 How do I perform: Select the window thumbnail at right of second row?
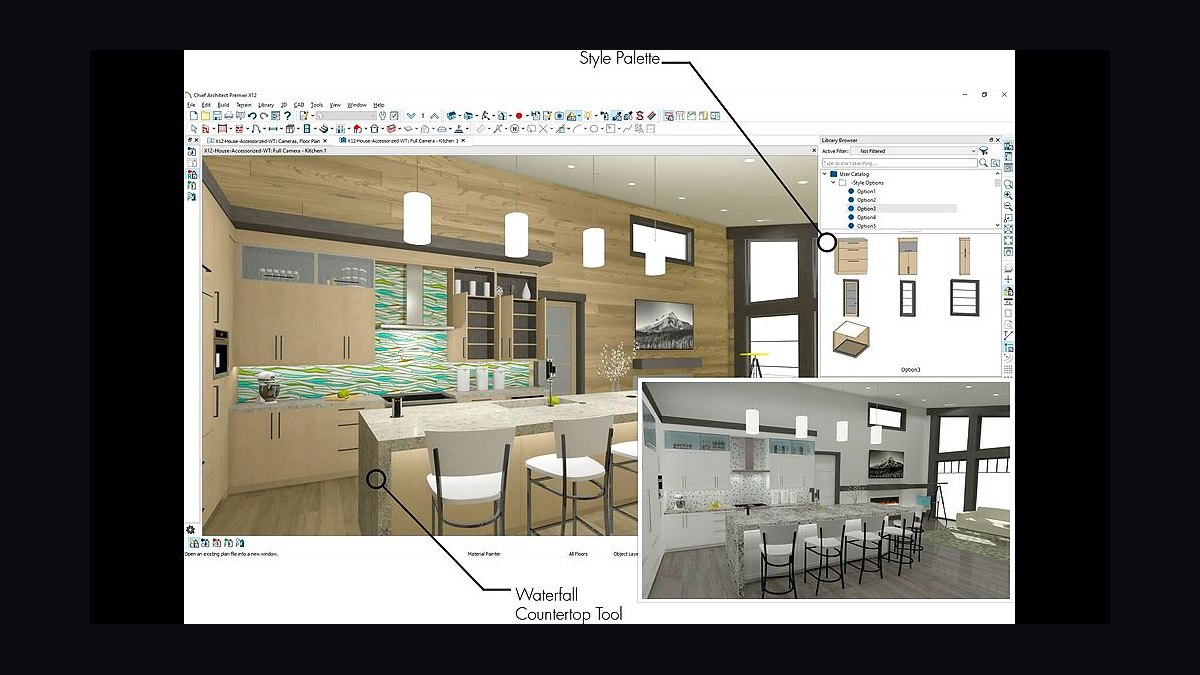point(964,298)
